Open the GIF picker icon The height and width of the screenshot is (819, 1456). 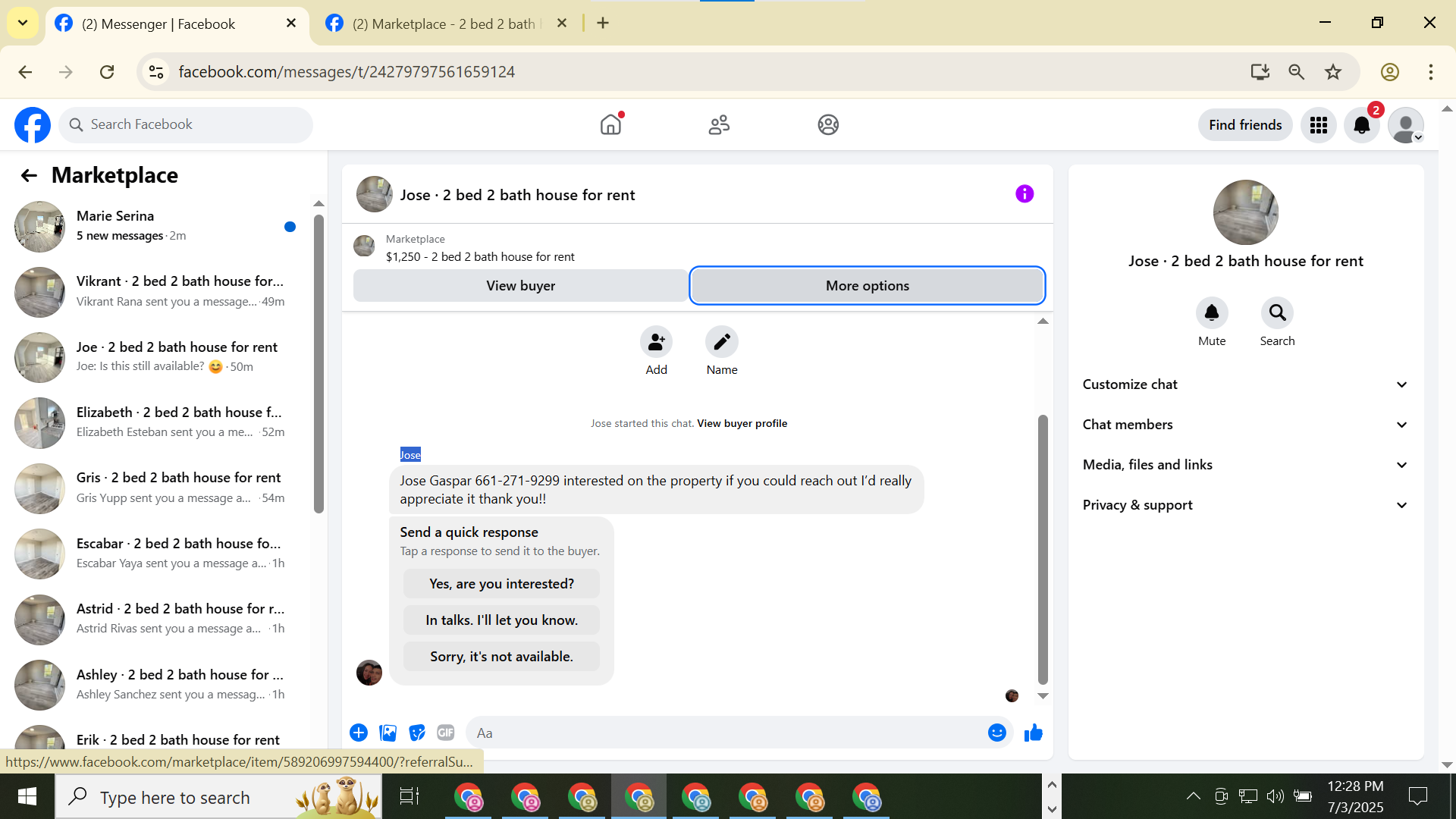(445, 733)
